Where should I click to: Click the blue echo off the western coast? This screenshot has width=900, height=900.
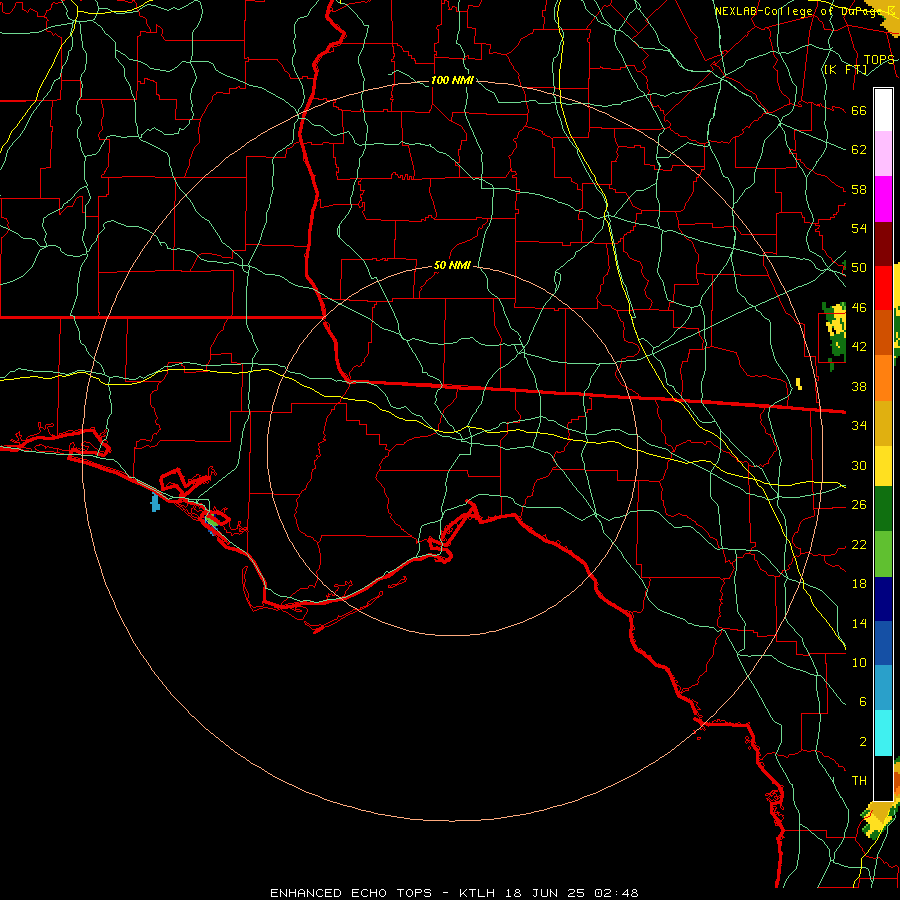(155, 502)
